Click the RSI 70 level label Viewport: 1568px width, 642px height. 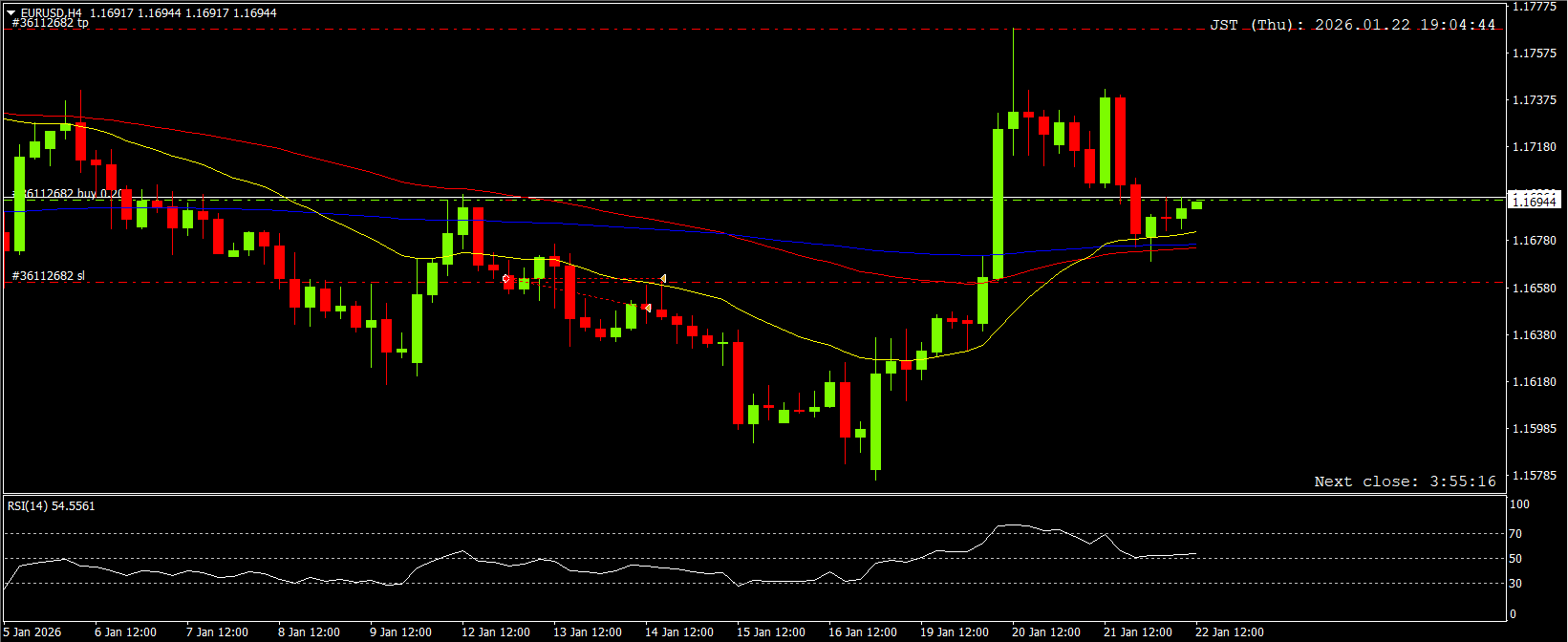[x=1515, y=534]
